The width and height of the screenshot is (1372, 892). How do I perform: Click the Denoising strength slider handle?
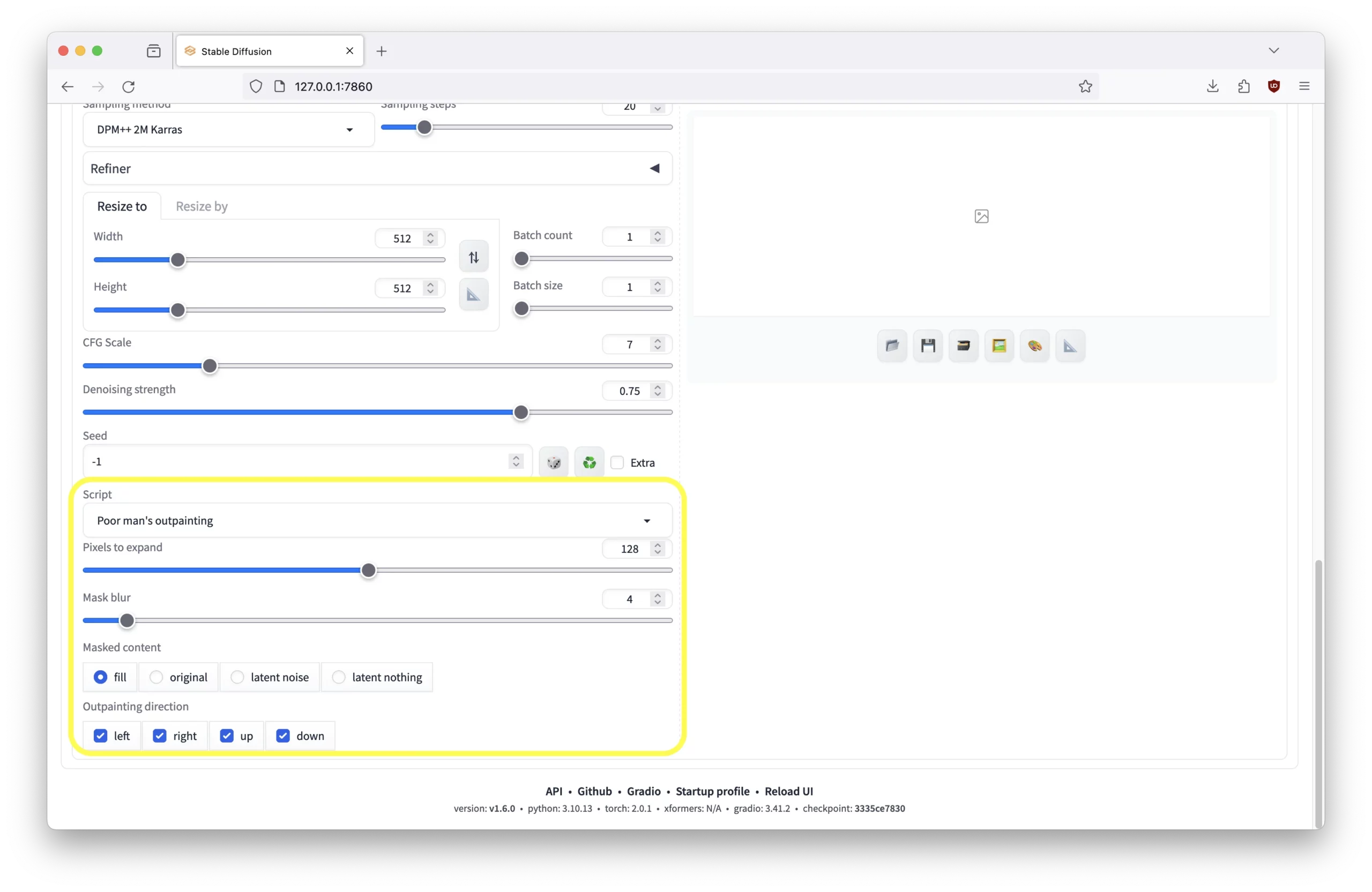(x=521, y=413)
